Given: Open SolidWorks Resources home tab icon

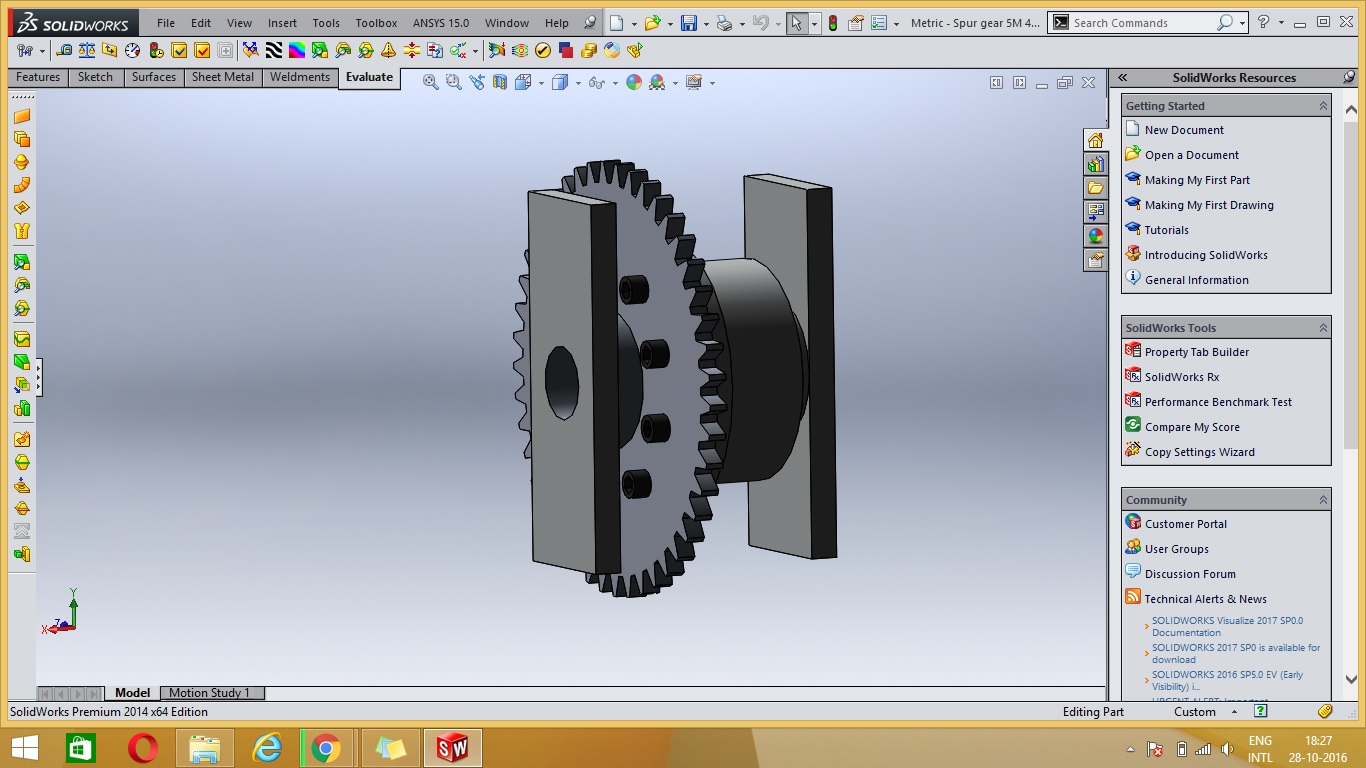Looking at the screenshot, I should click(x=1096, y=140).
